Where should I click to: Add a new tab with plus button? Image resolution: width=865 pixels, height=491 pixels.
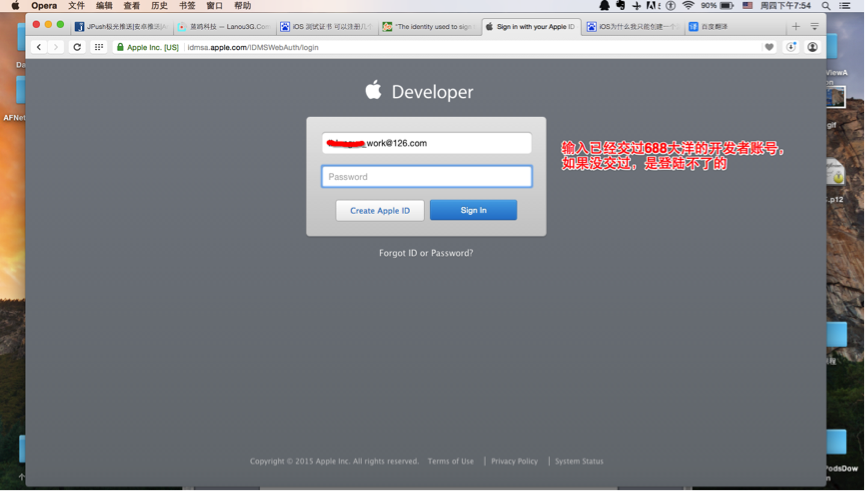[795, 26]
